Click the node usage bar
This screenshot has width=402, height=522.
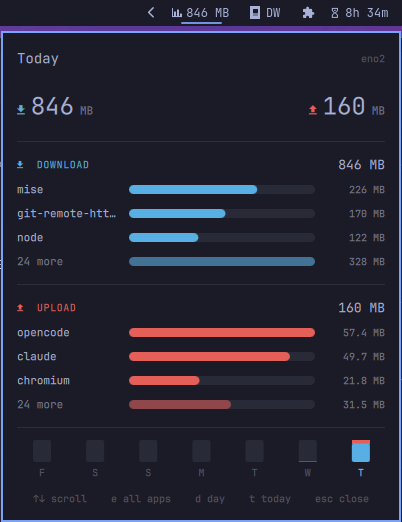pos(222,238)
